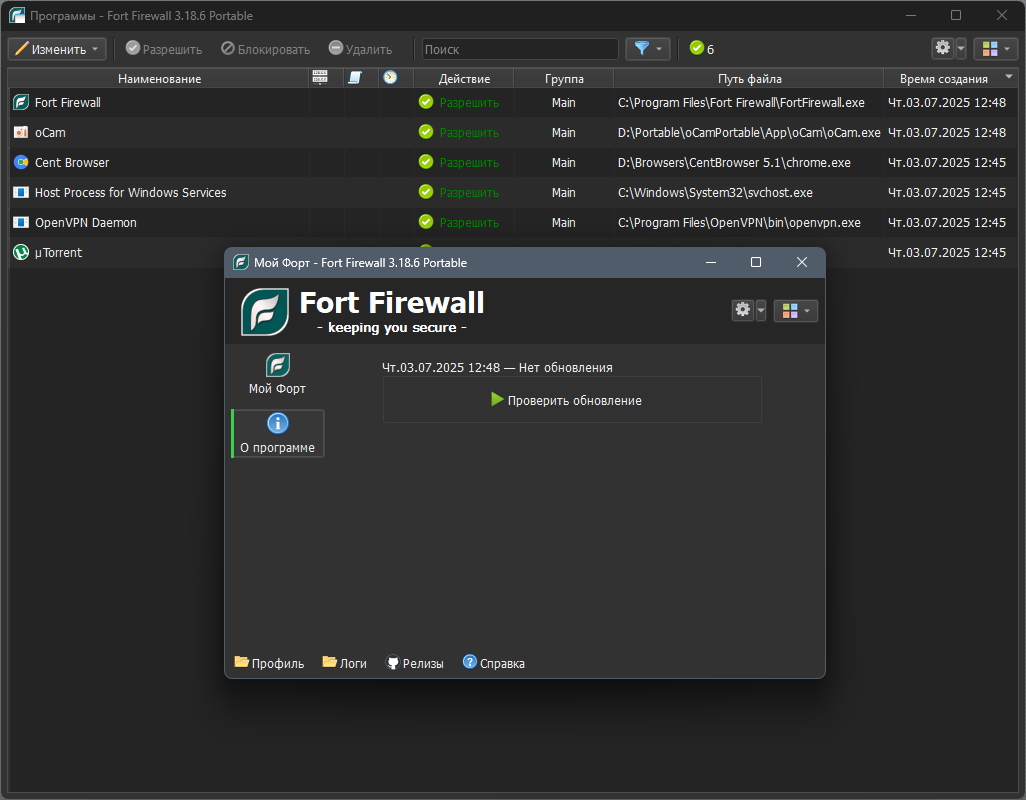Sort by Наименование column header
The height and width of the screenshot is (800, 1026).
[159, 78]
